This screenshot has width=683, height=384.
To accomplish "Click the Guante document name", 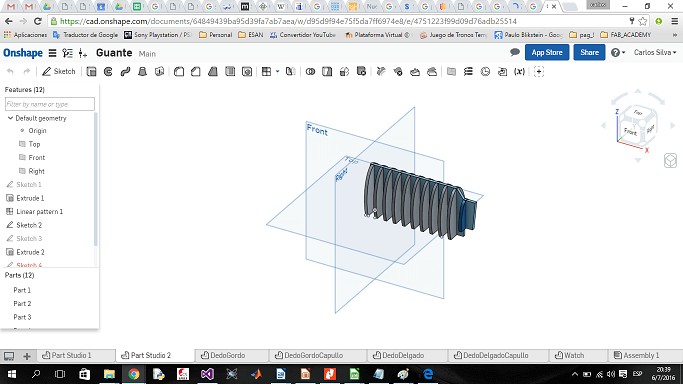I will (114, 53).
